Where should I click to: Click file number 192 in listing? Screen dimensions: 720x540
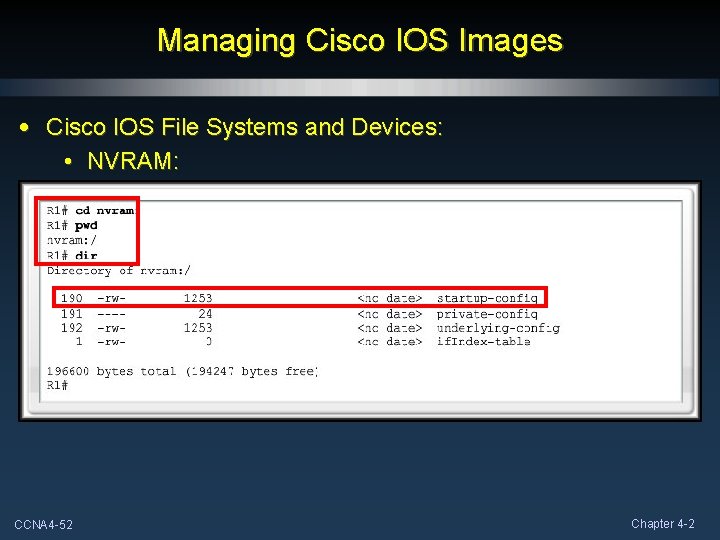click(72, 328)
